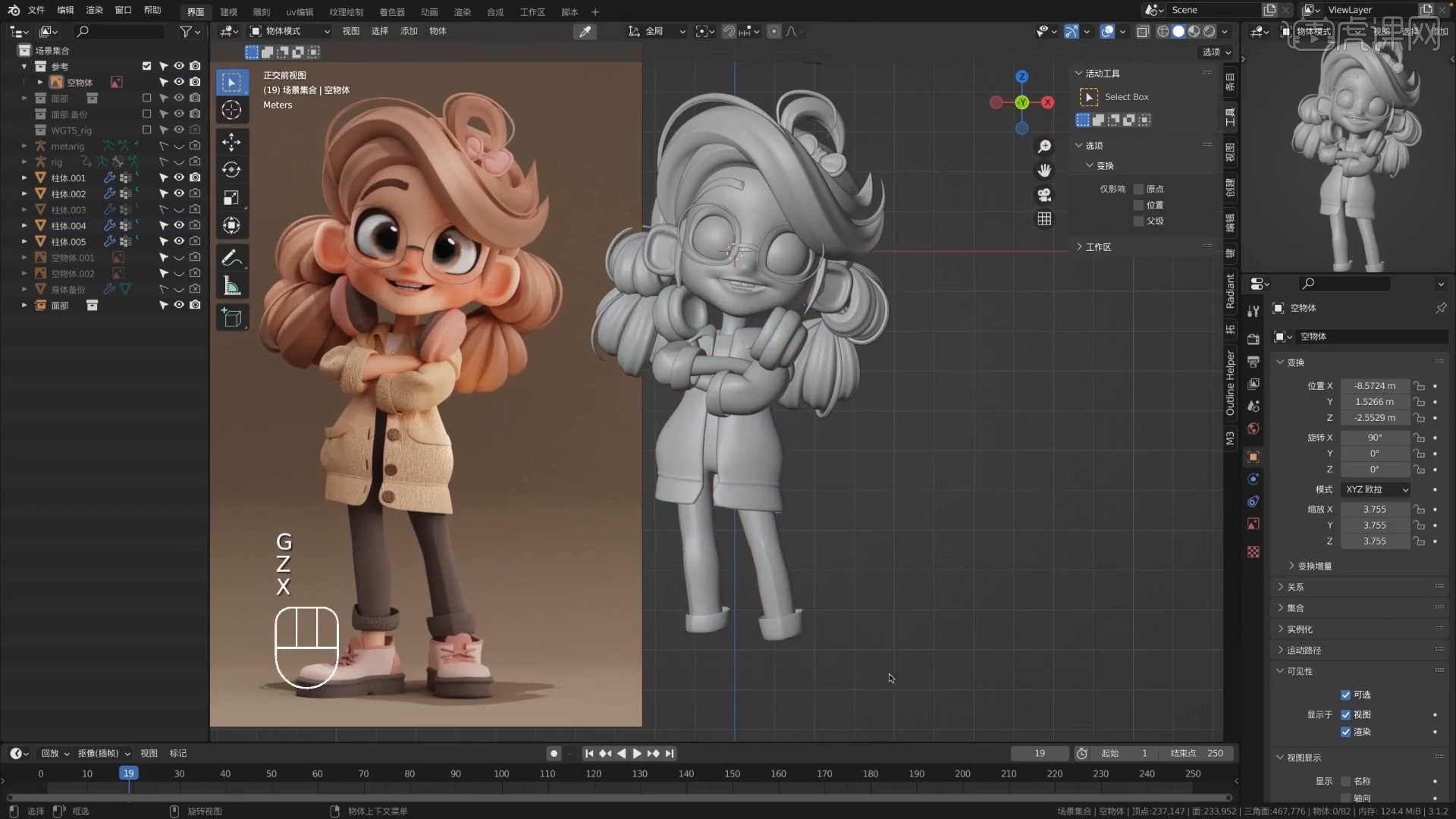Hide 柱体.002 in the viewport with its eye toggle

tap(178, 193)
